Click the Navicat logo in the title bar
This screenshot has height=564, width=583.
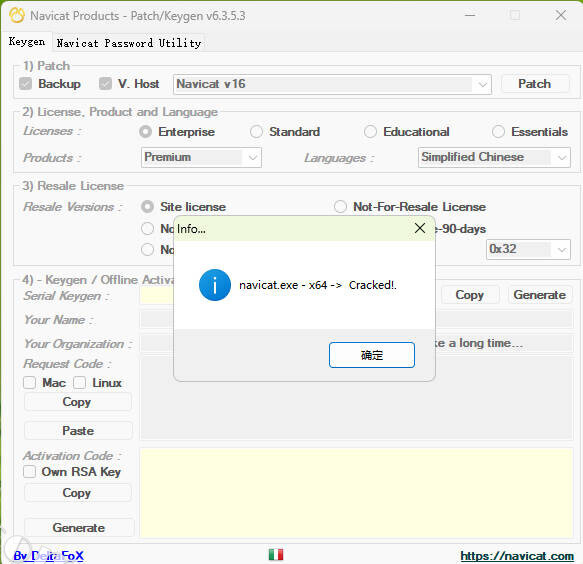point(17,16)
